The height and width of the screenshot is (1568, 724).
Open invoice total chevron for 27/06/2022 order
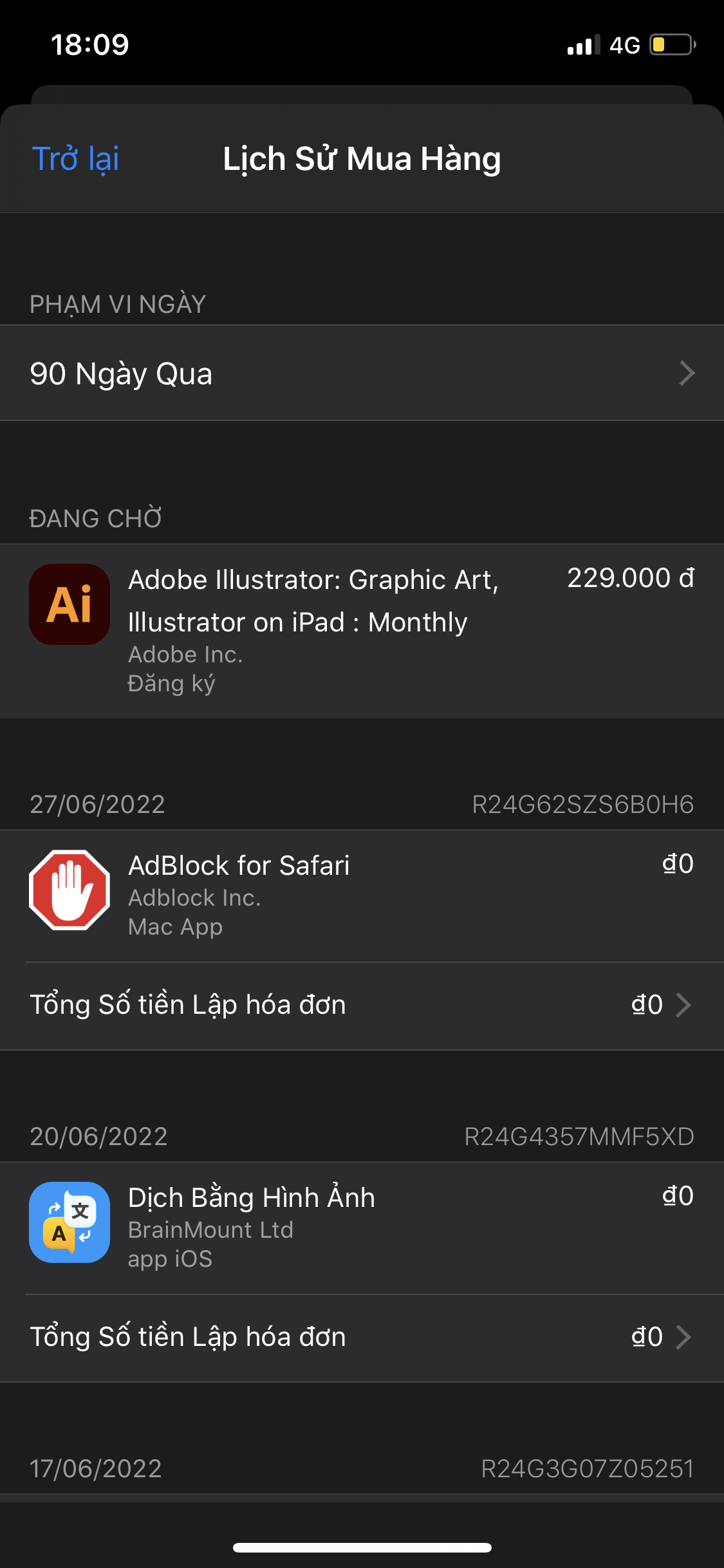coord(683,1005)
